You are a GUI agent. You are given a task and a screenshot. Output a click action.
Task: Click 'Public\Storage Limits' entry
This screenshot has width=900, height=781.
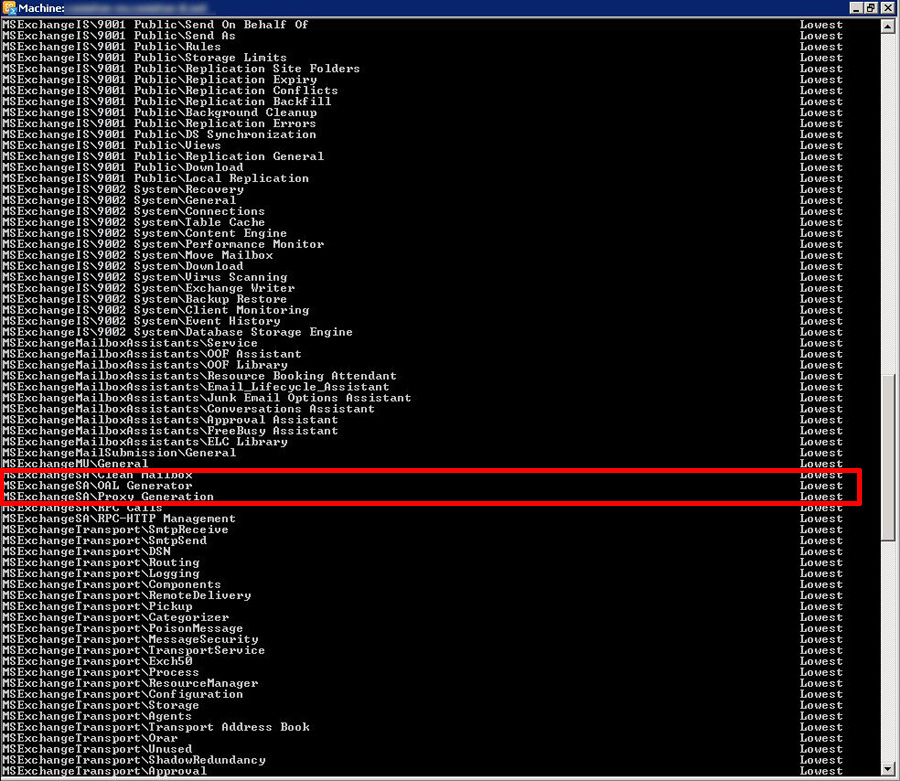[x=422, y=57]
